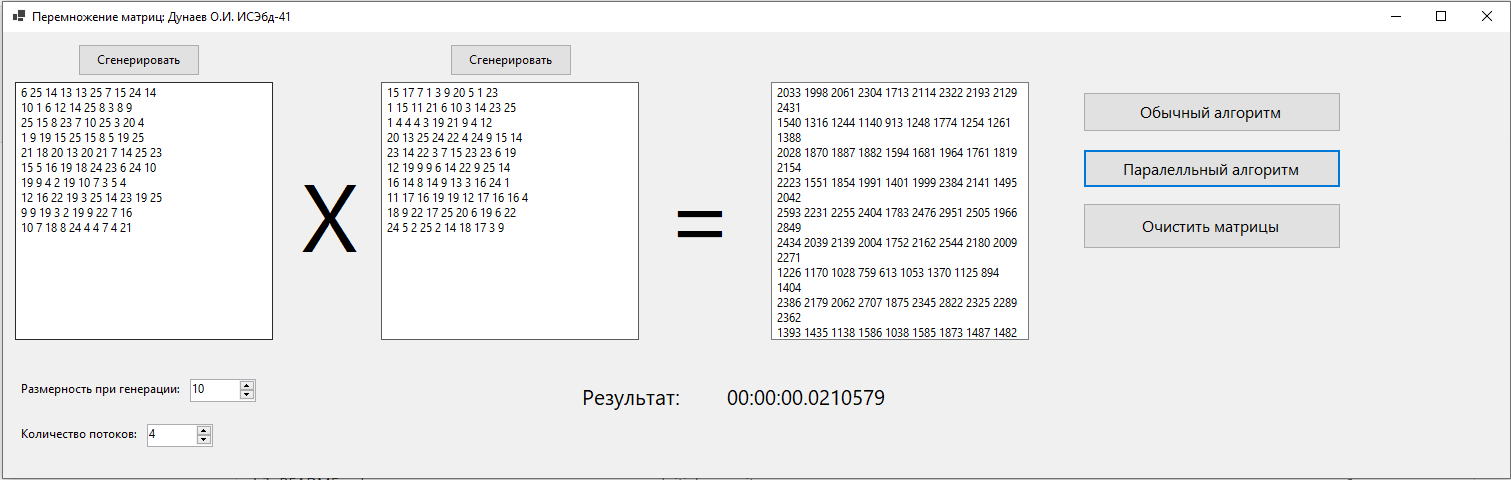Click inside the second matrix text area
This screenshot has height=480, width=1511.
tap(510, 280)
